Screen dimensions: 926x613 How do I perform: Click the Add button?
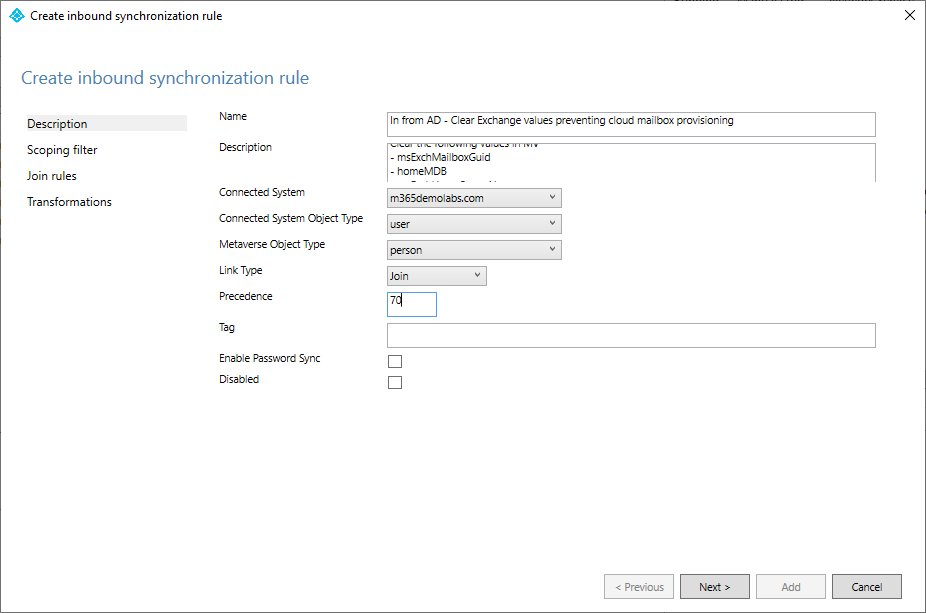click(791, 587)
